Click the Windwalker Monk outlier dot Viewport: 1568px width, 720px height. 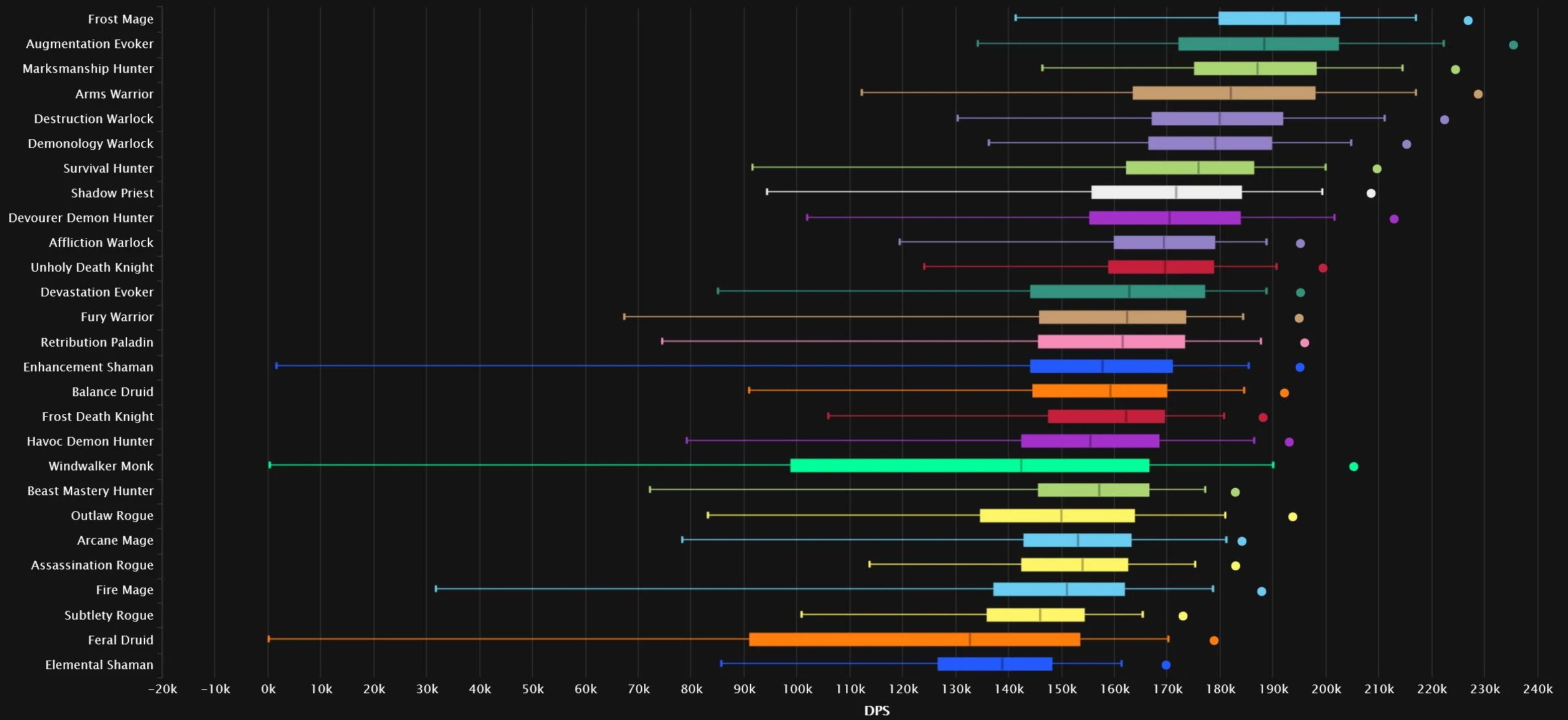pyautogui.click(x=1353, y=466)
